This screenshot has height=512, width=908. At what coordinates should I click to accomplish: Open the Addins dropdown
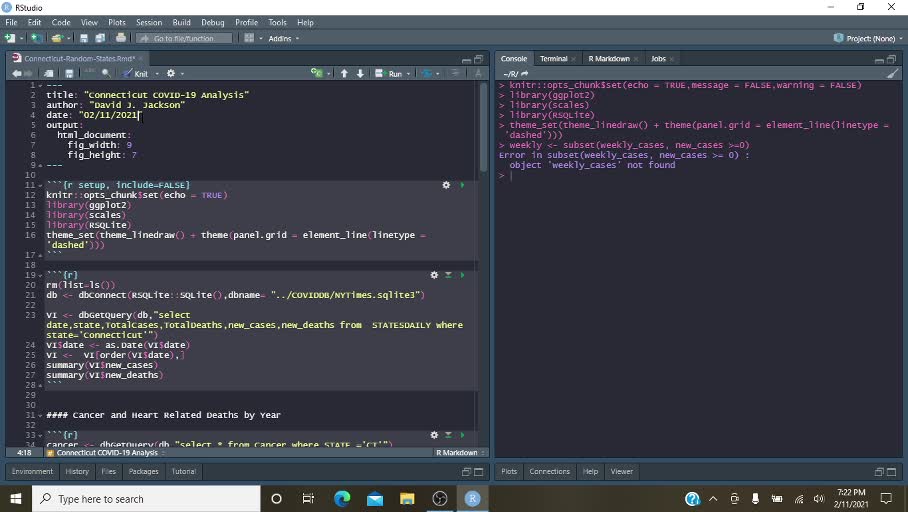point(284,38)
